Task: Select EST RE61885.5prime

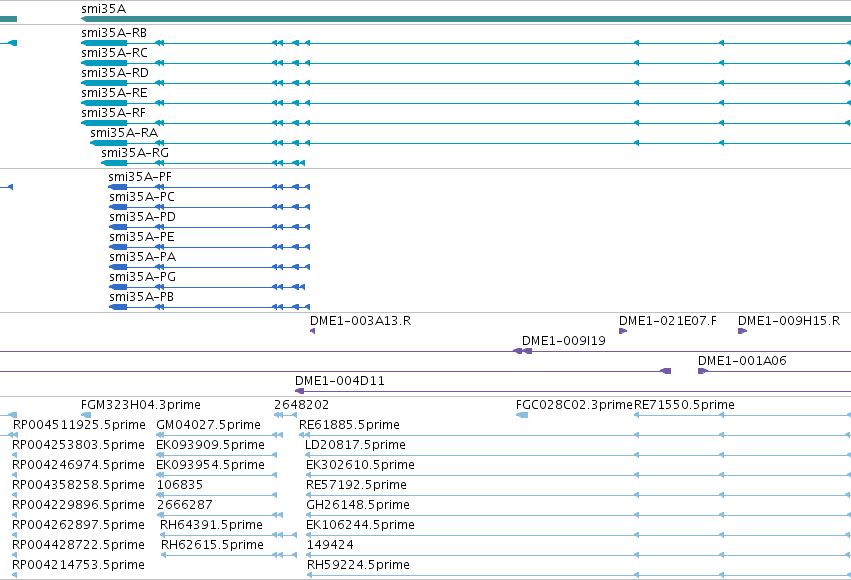Action: click(x=350, y=425)
